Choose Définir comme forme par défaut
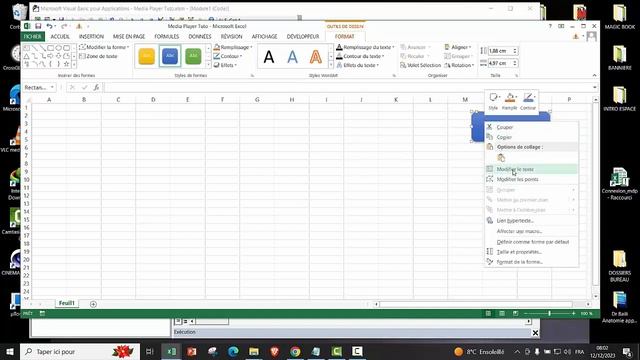Screen dimensions: 640x360 (x=531, y=242)
